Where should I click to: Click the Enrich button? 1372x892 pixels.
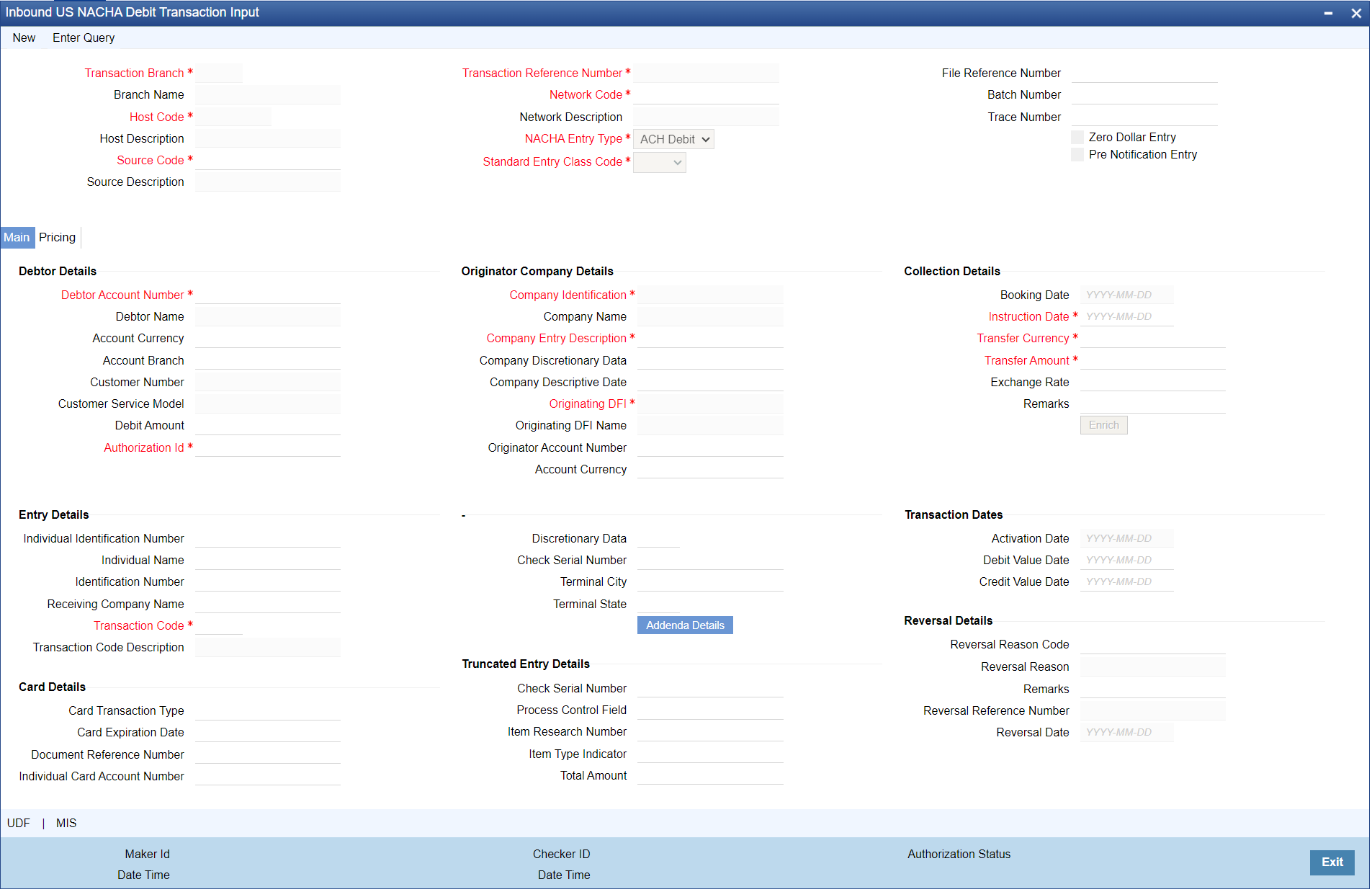tap(1103, 425)
